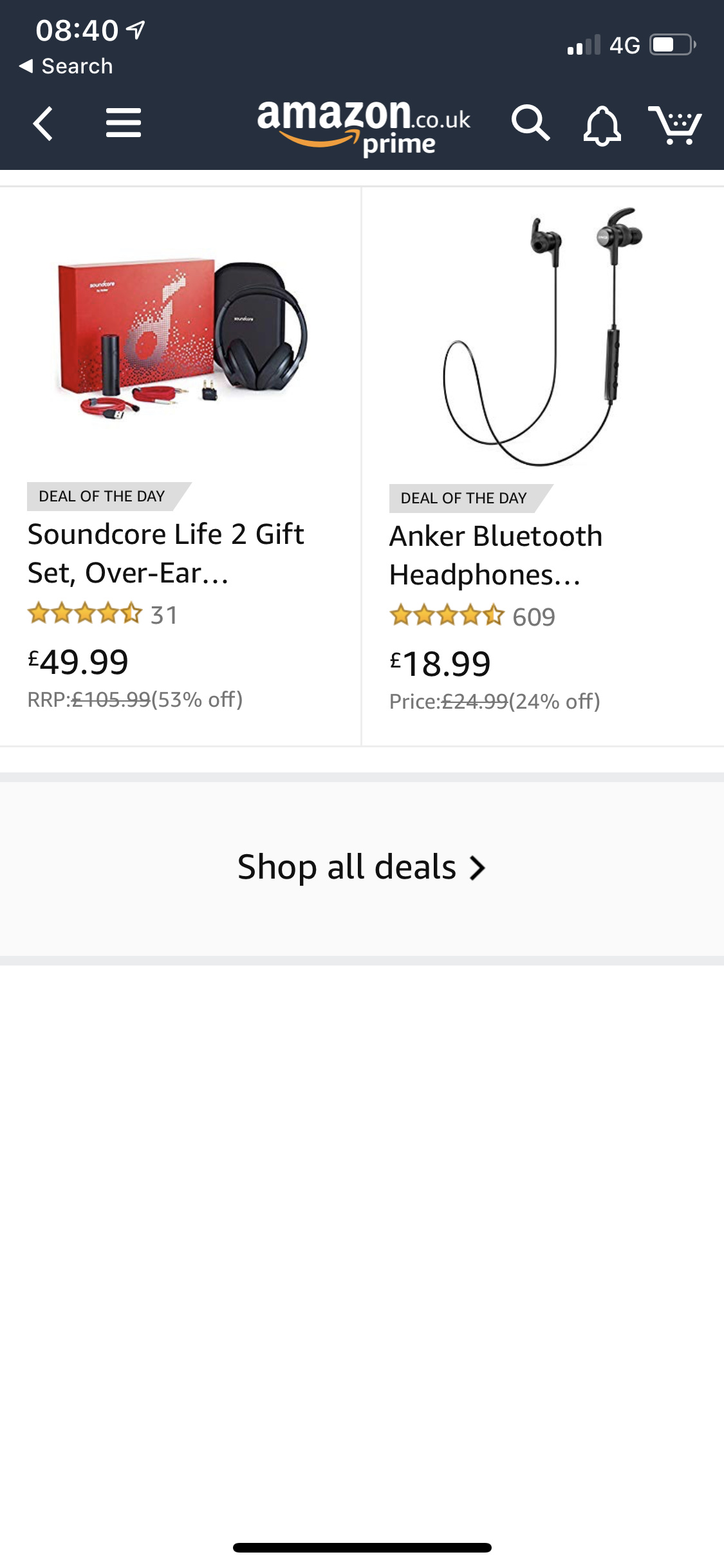Viewport: 724px width, 1568px height.
Task: Tap chevron beside Shop all deals
Action: tap(477, 868)
